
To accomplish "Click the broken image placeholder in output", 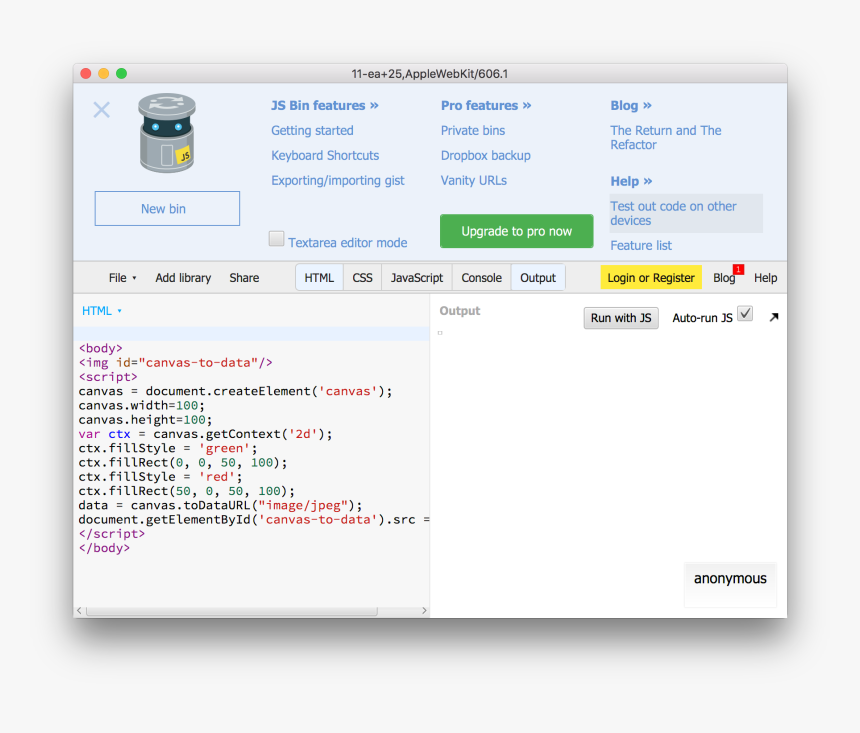I will pos(440,332).
